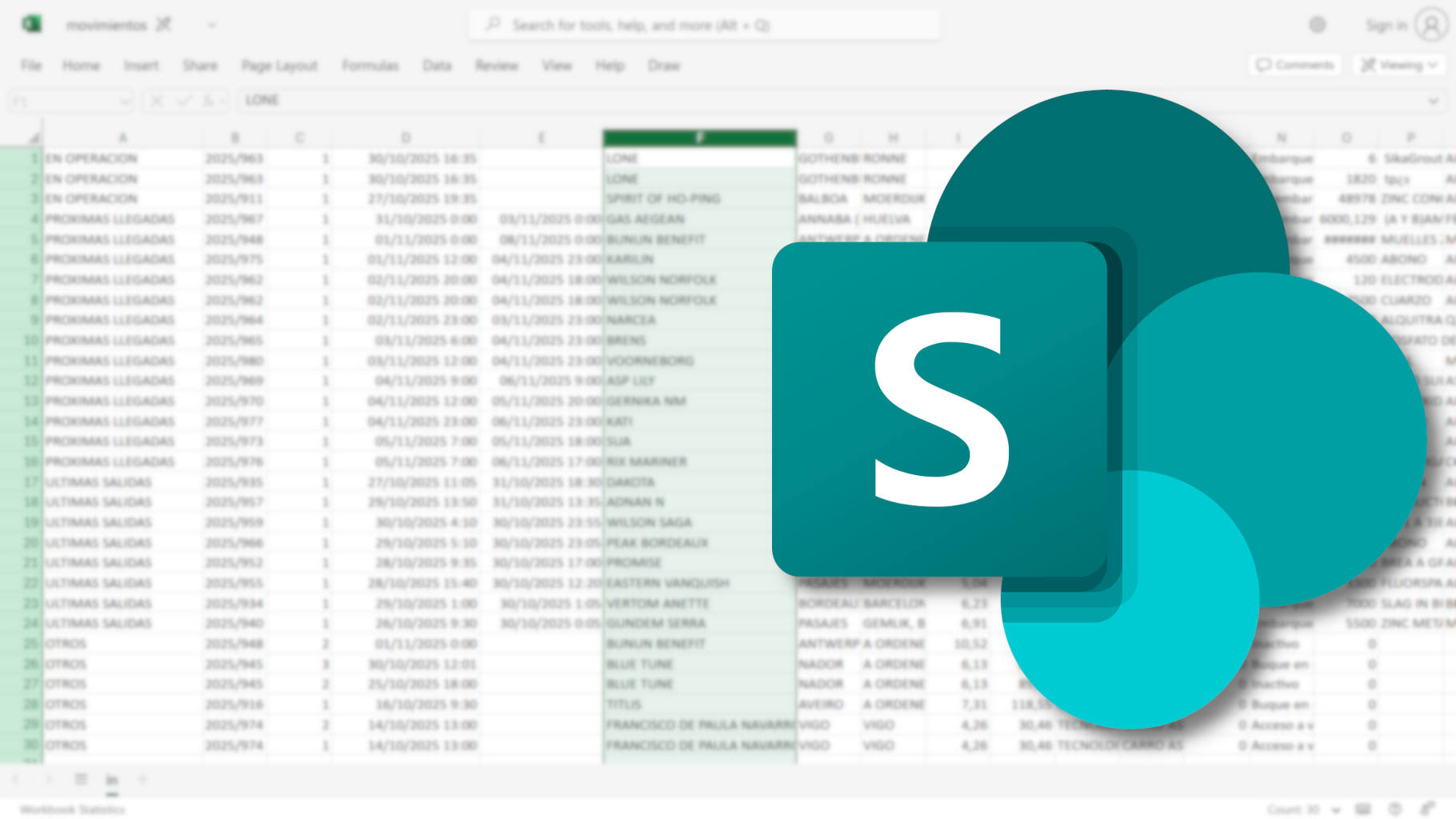Open the settings gear icon
This screenshot has height=819, width=1456.
[x=1318, y=26]
